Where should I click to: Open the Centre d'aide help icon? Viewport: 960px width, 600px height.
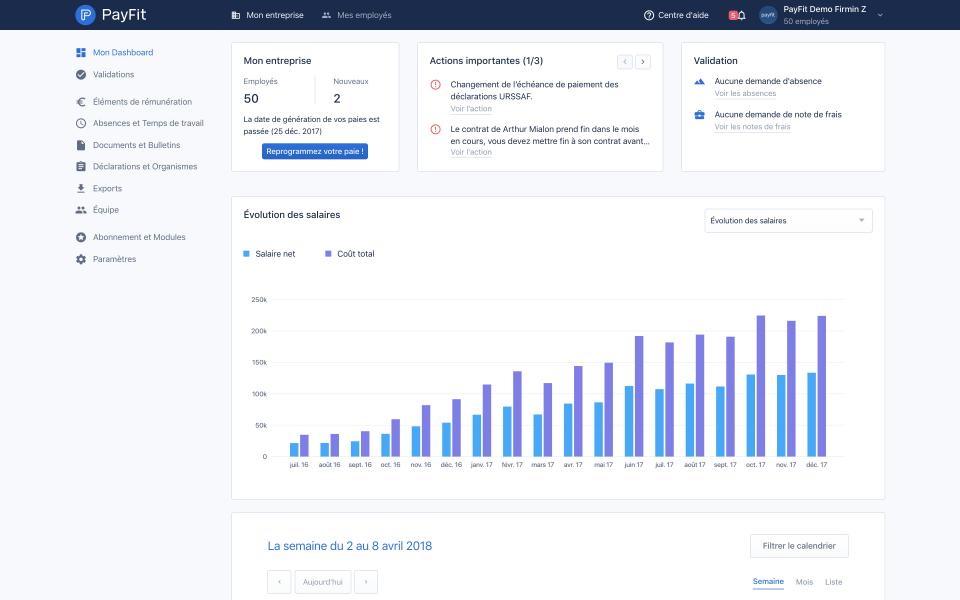coord(649,15)
